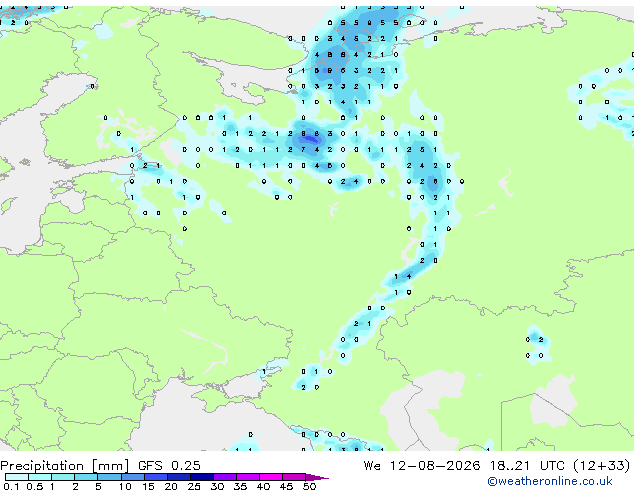Select the 15–20 mm legend swatch
The height and width of the screenshot is (490, 634).
pos(156,477)
